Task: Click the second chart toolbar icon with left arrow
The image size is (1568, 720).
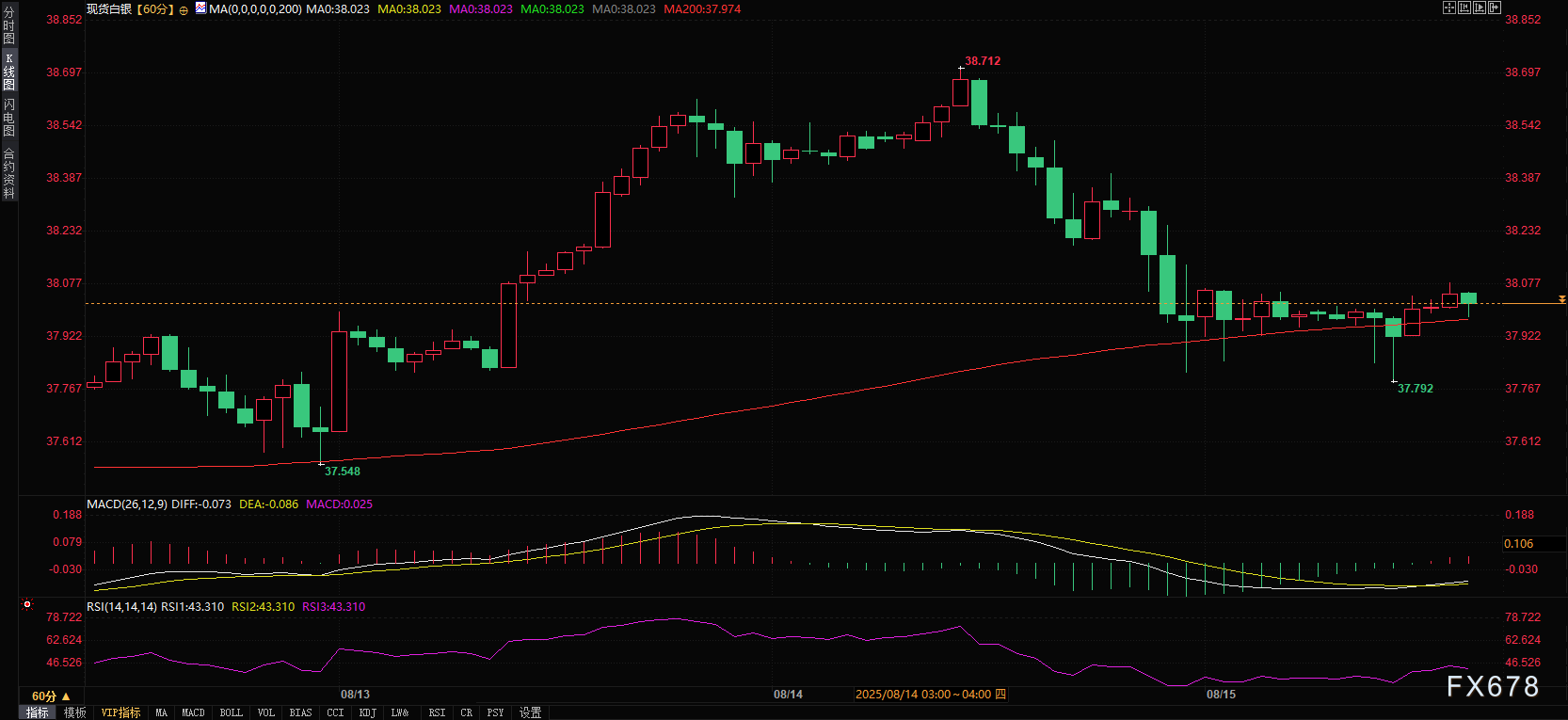Action: [1464, 8]
